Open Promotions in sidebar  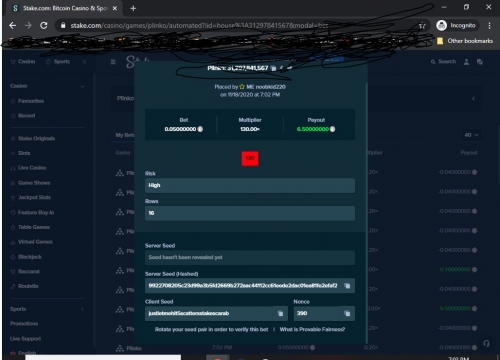tap(24, 324)
